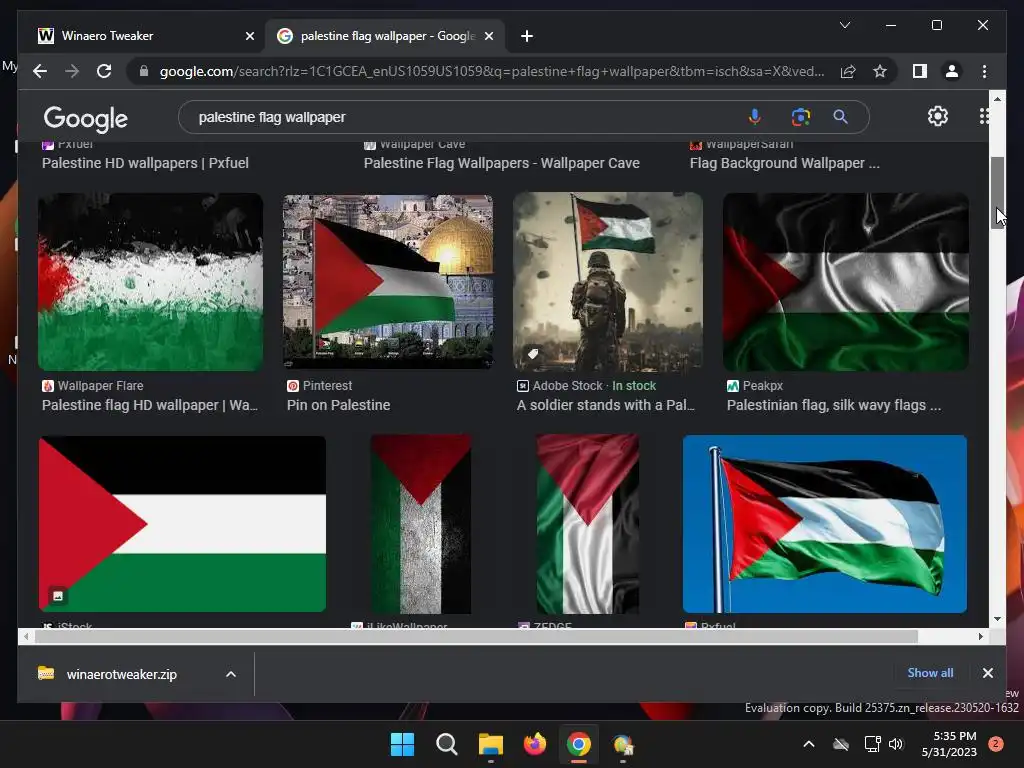Open the Google apps grid

coord(984,116)
